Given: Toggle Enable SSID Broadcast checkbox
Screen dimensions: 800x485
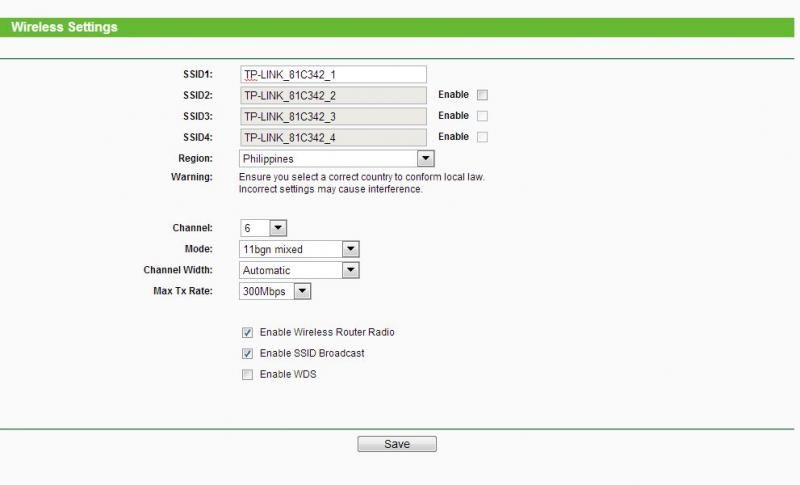Looking at the screenshot, I should pos(247,353).
